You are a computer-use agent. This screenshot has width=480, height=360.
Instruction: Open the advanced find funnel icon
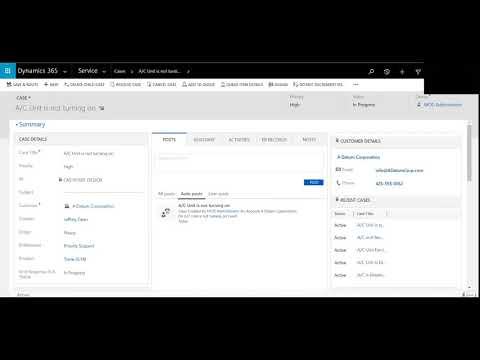418,71
